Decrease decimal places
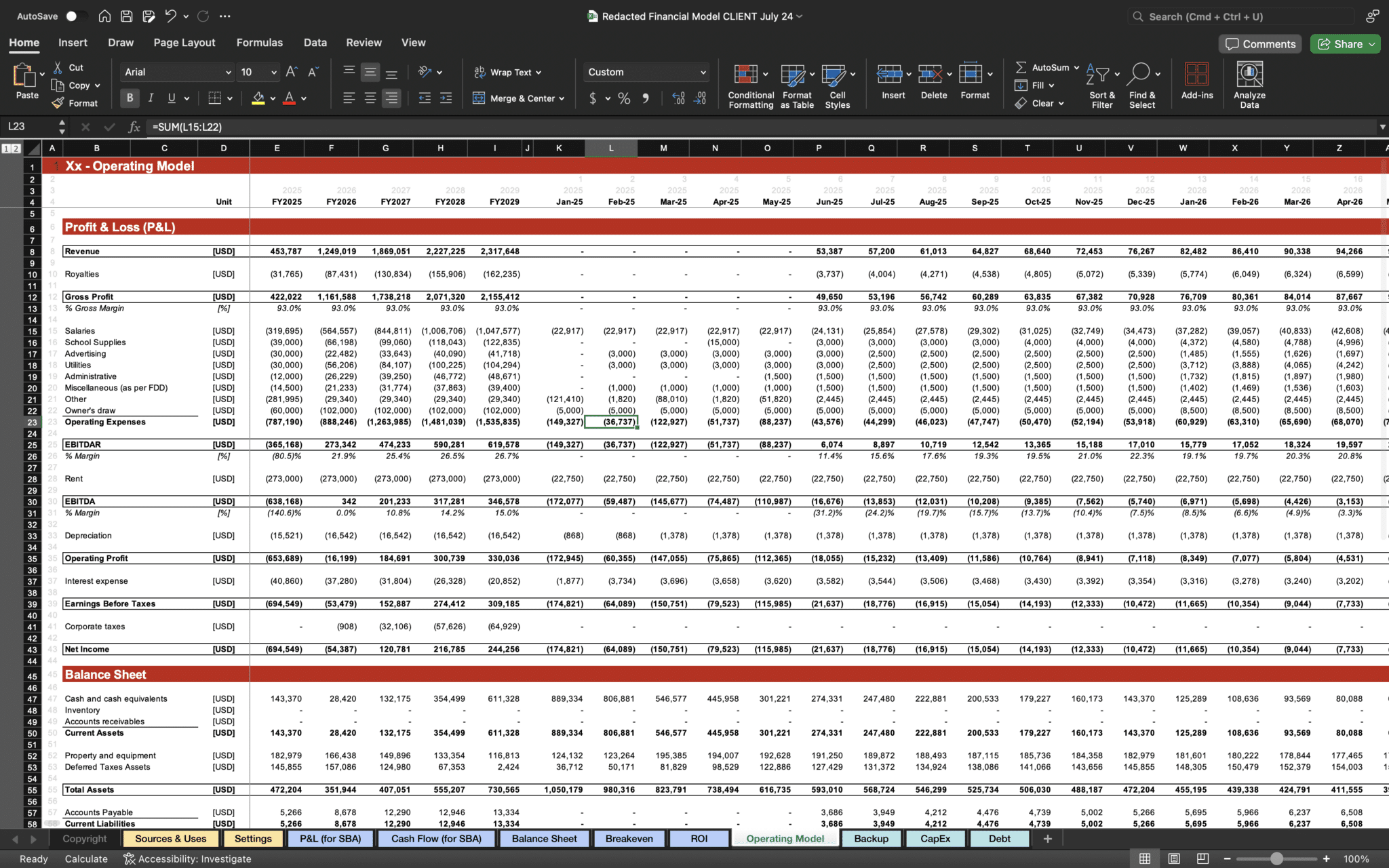 [701, 98]
